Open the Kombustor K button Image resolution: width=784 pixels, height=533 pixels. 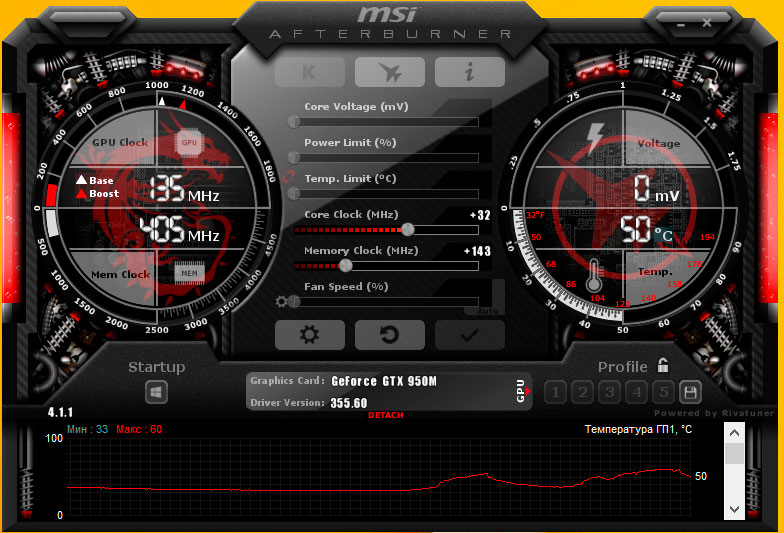pyautogui.click(x=310, y=72)
